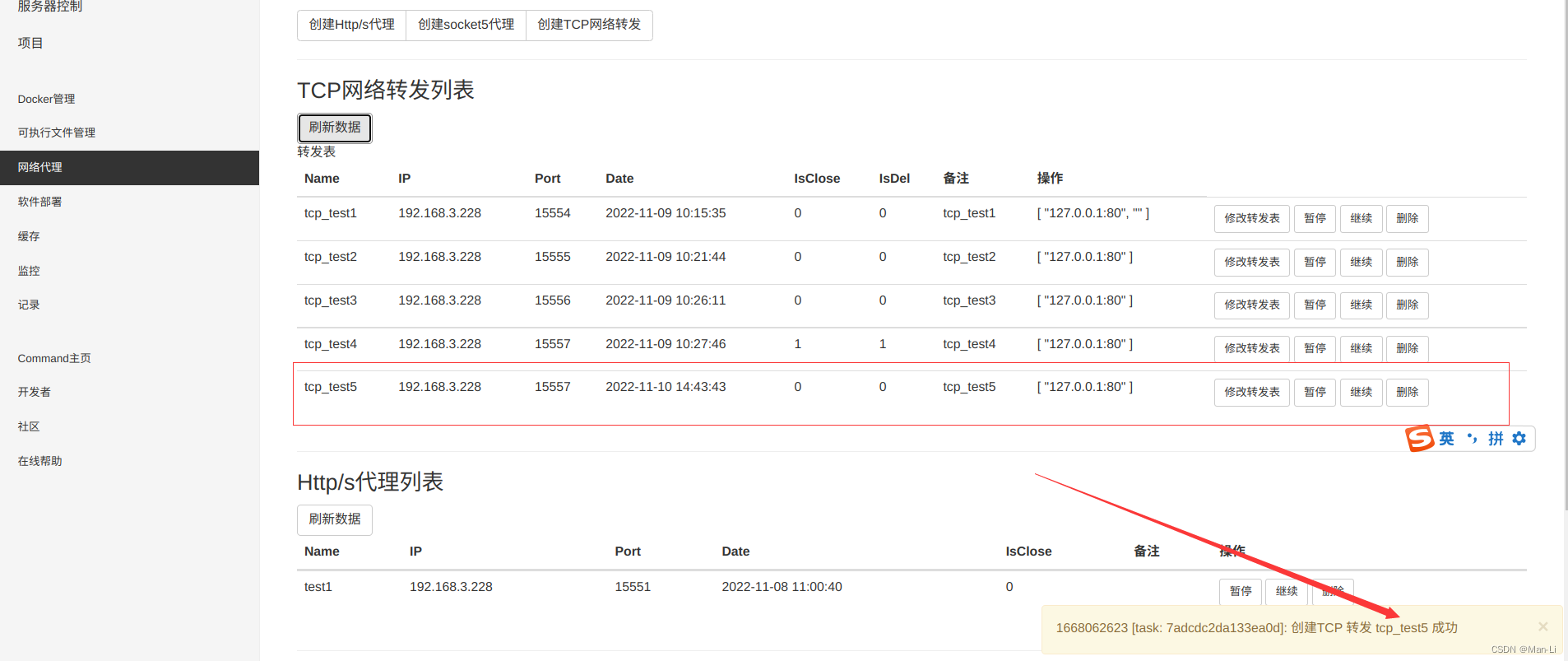Viewport: 1568px width, 661px height.
Task: Open 记录 in the sidebar
Action: pyautogui.click(x=29, y=305)
